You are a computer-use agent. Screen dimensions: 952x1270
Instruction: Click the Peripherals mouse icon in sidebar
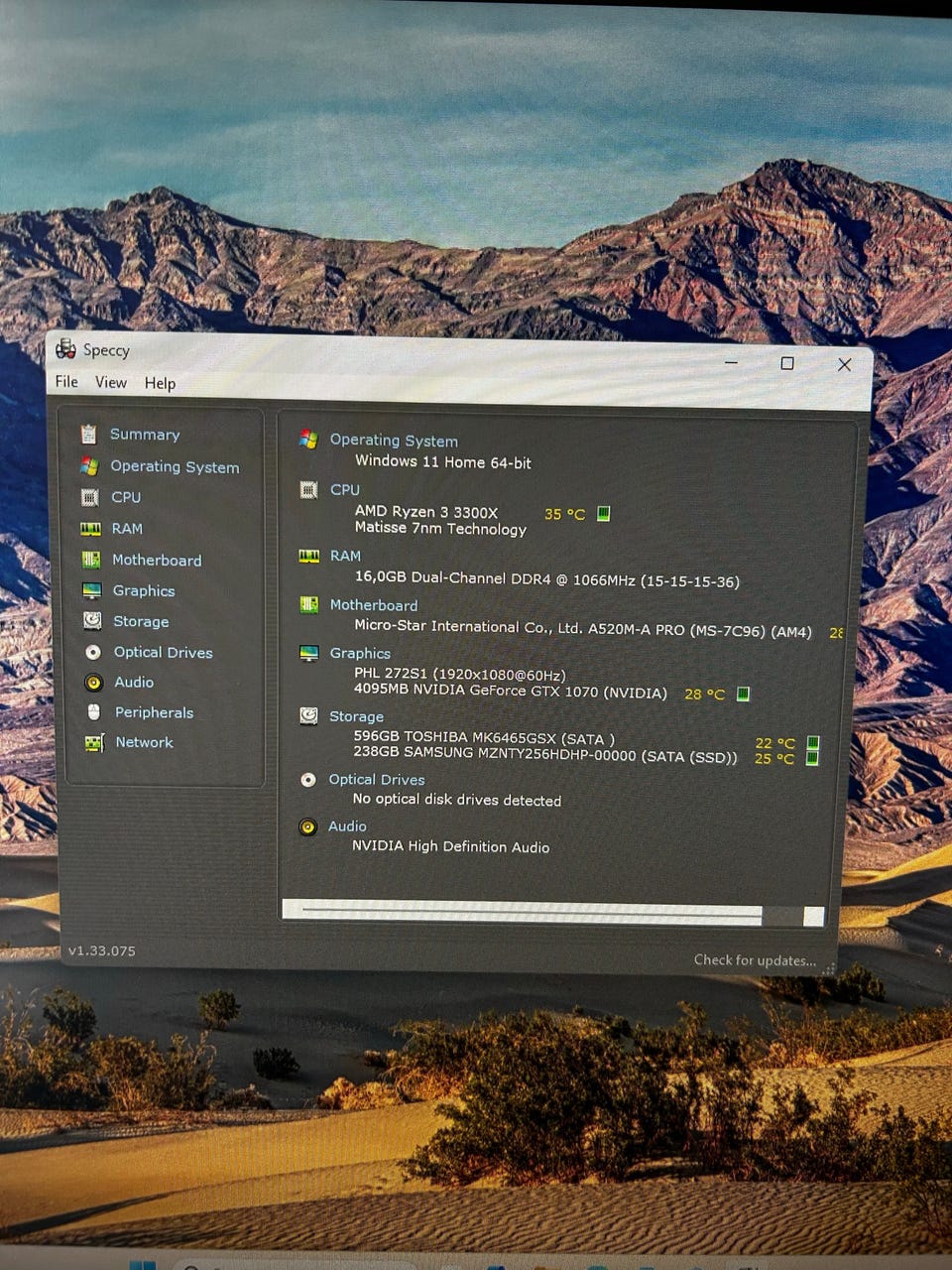click(x=94, y=712)
